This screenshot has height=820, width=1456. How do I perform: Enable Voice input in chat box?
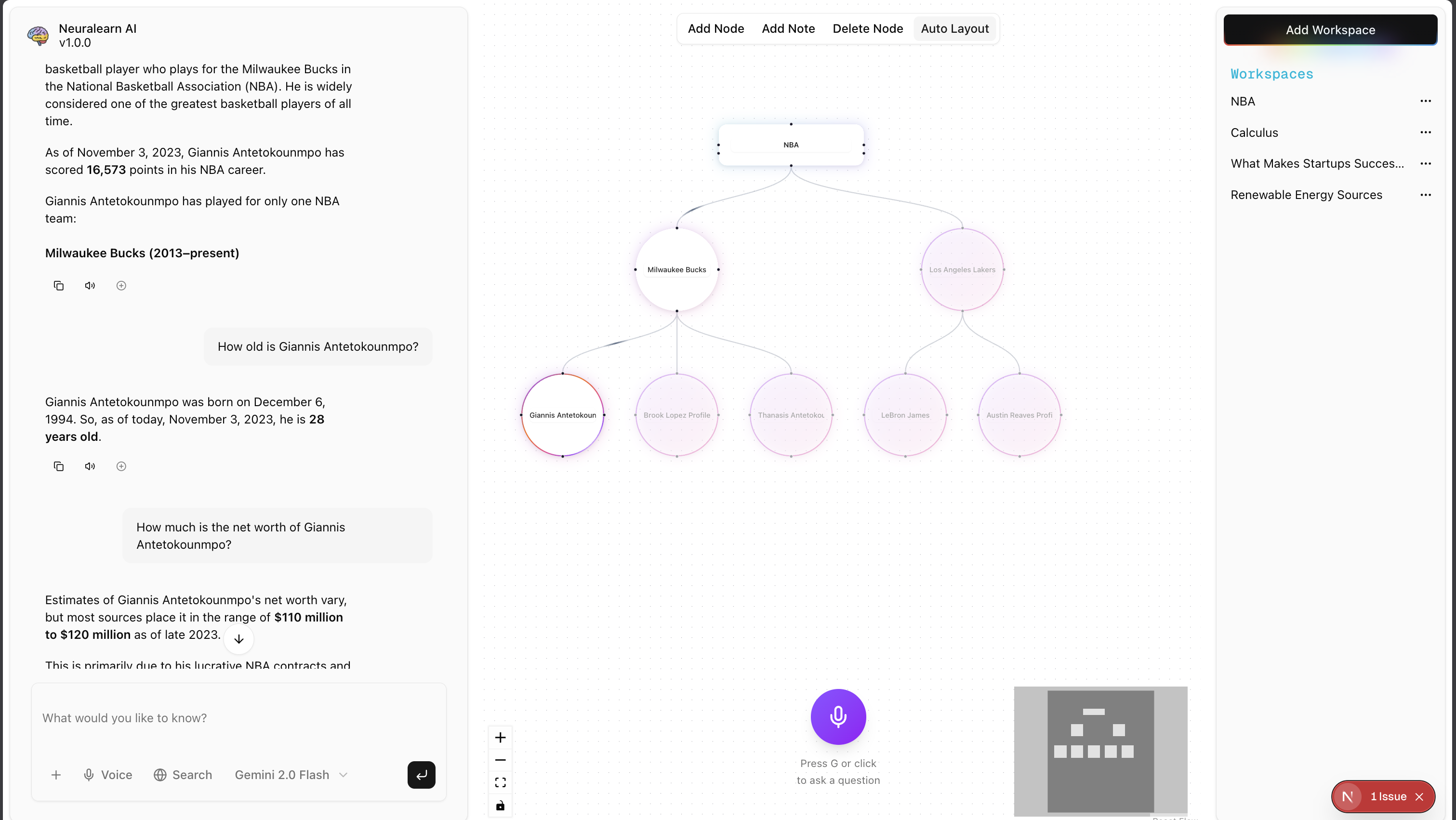(107, 775)
